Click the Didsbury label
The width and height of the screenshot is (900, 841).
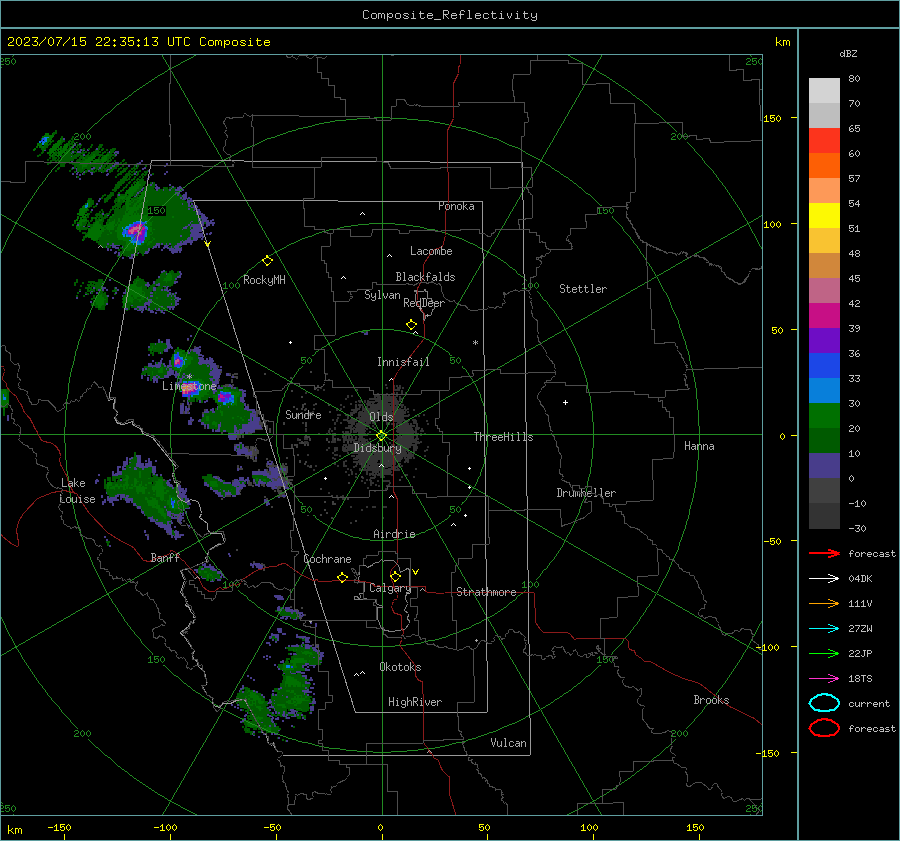pyautogui.click(x=377, y=448)
